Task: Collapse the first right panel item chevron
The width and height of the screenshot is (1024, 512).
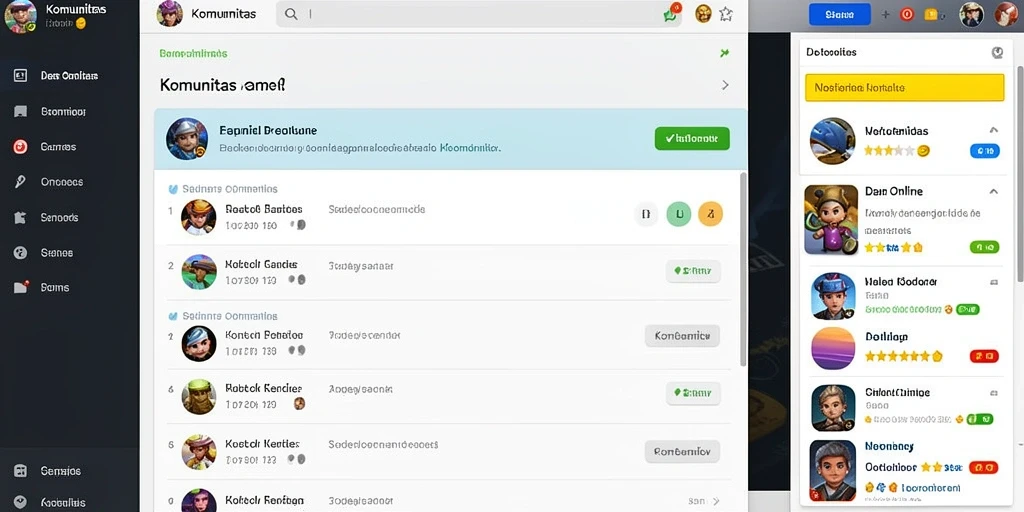Action: point(993,130)
